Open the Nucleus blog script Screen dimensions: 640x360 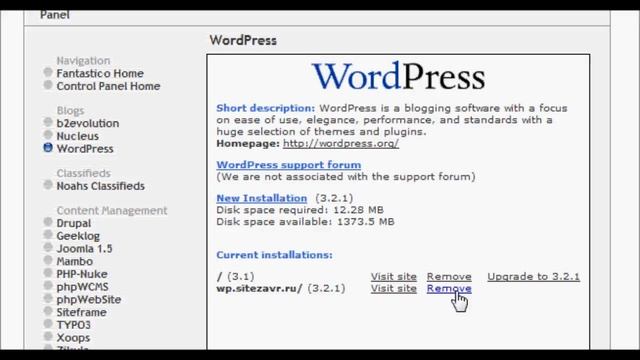click(x=78, y=136)
